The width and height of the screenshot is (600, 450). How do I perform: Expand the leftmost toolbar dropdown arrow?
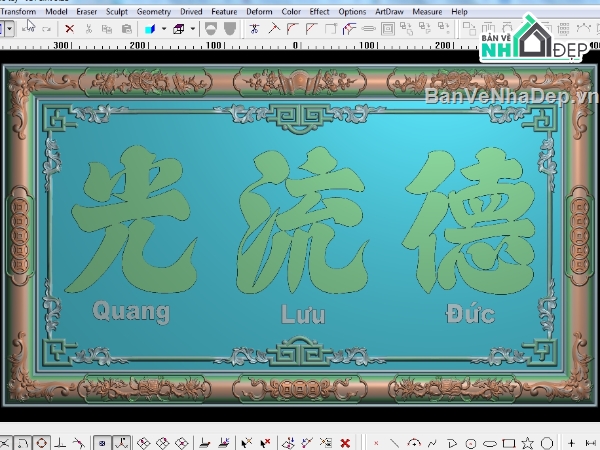10,29
